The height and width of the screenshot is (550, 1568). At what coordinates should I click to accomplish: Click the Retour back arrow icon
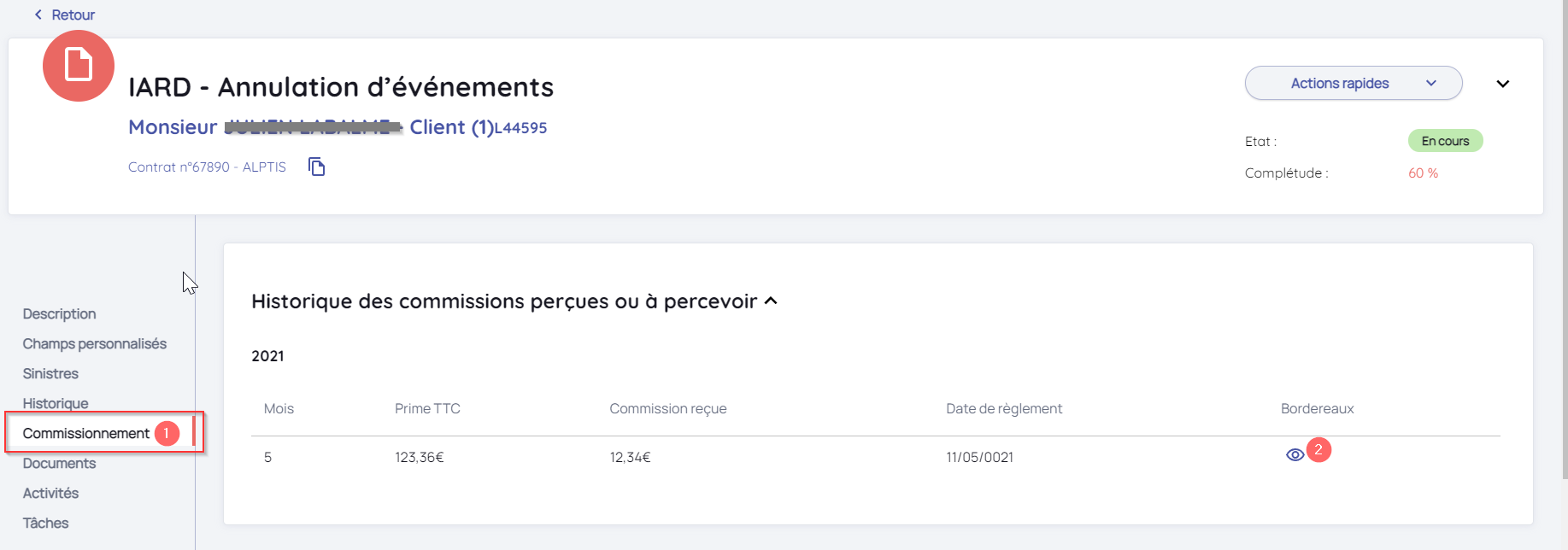[38, 15]
